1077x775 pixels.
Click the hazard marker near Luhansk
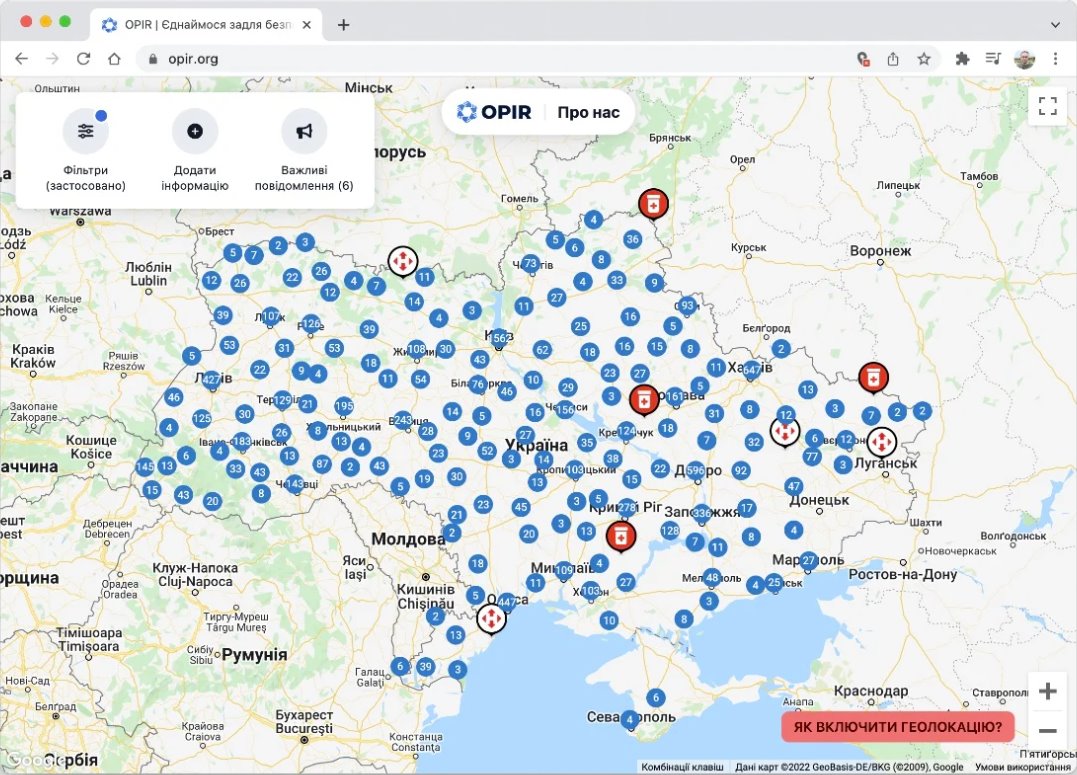coord(881,441)
